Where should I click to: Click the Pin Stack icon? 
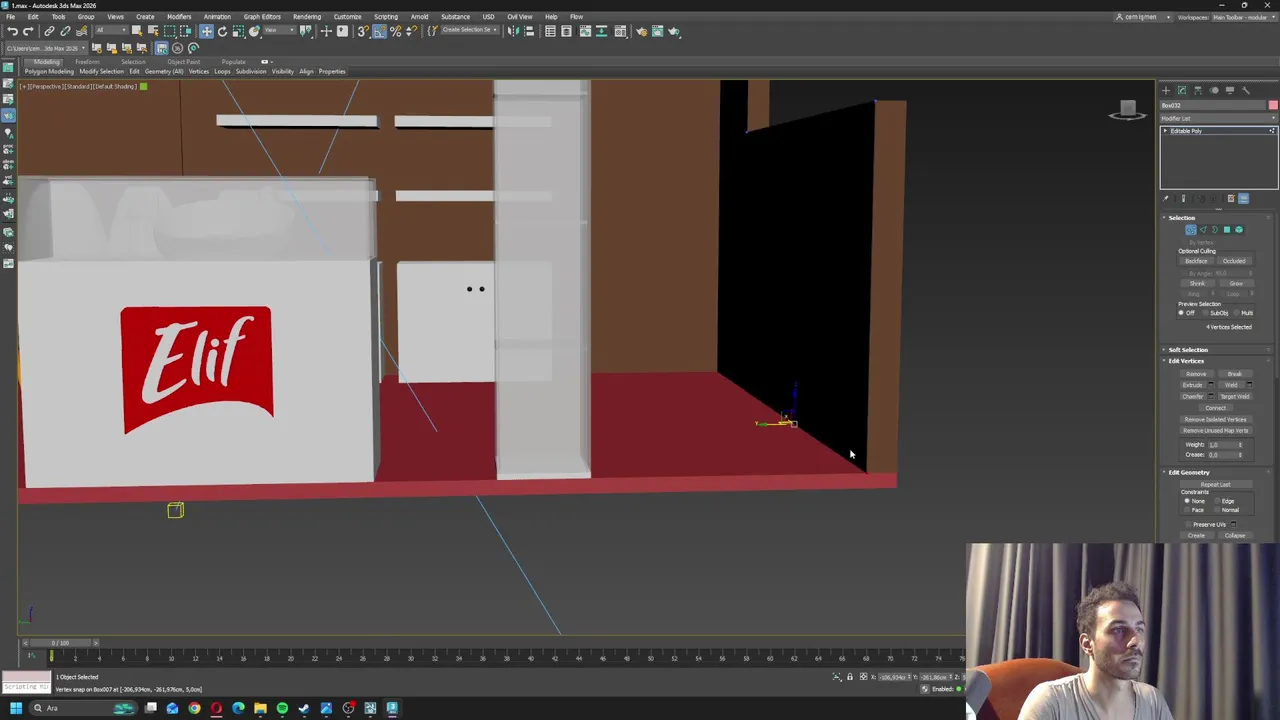tap(1166, 198)
